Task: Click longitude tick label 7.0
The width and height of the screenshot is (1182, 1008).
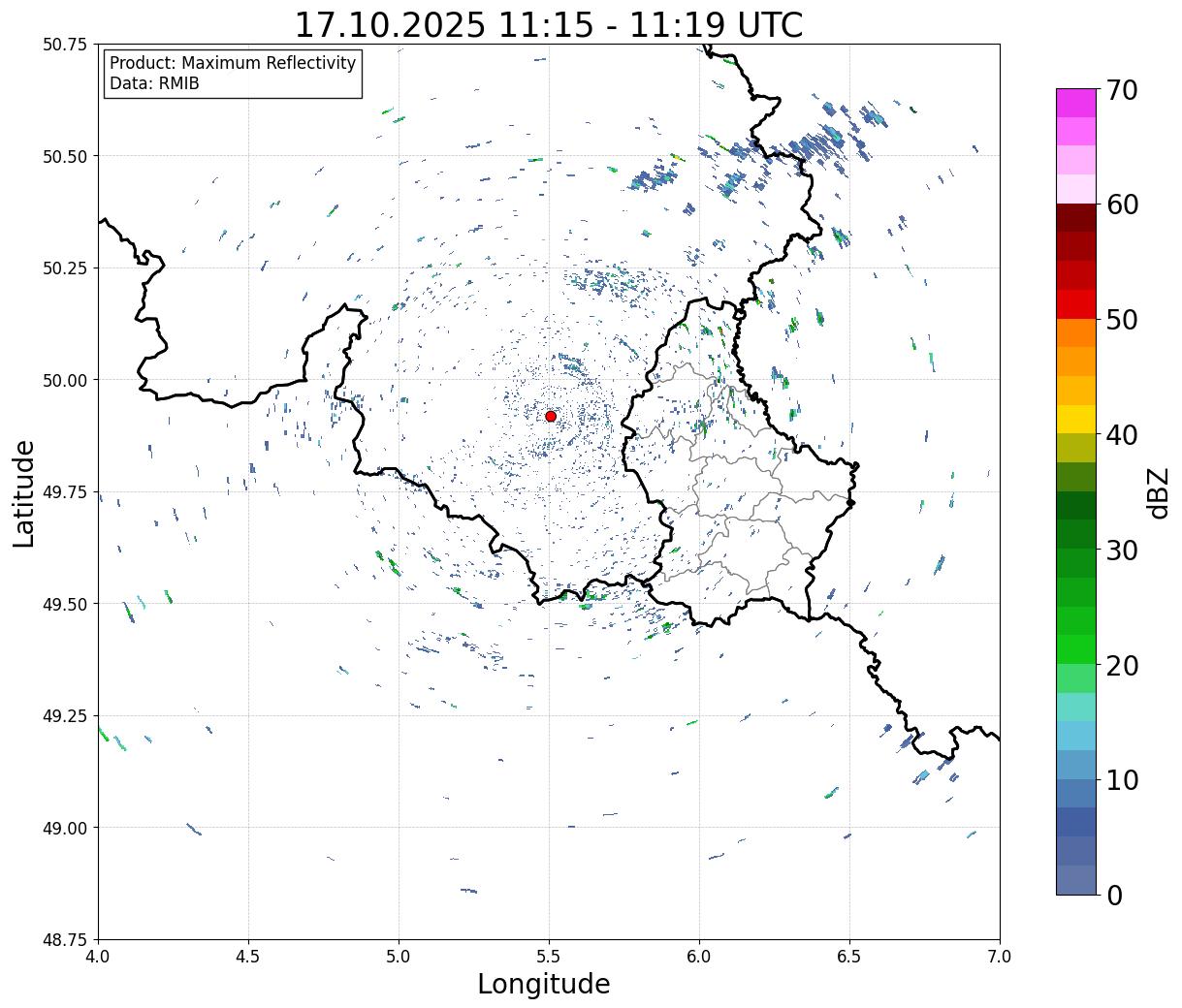Action: point(1000,956)
